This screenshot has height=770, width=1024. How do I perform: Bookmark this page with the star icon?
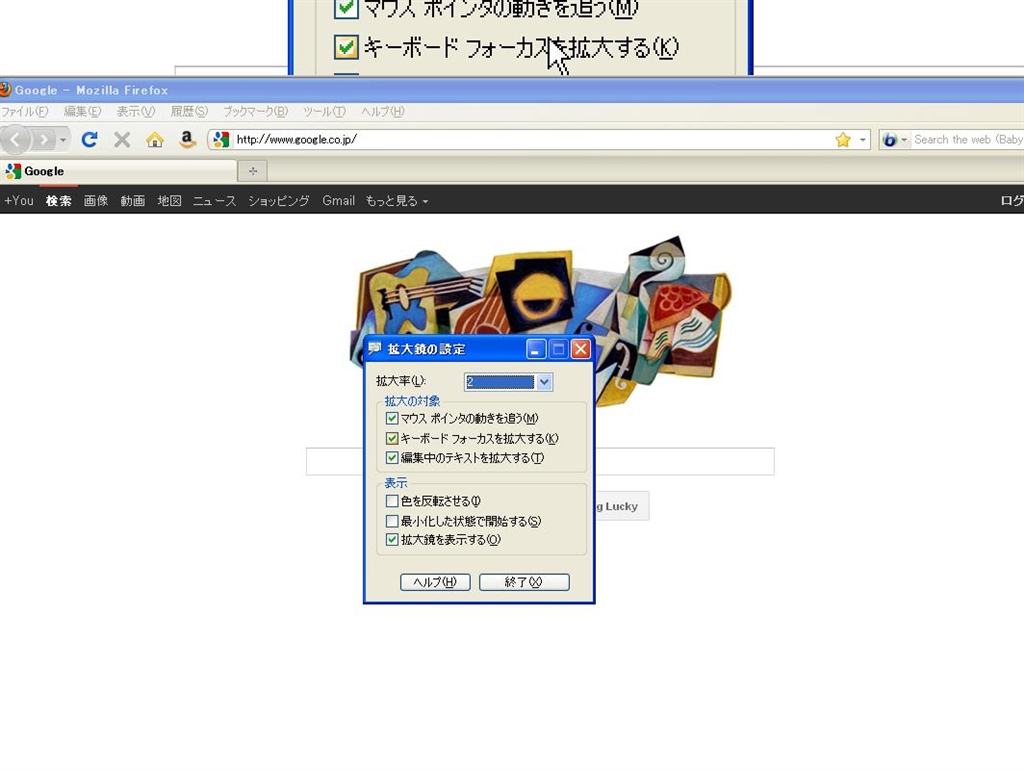(843, 139)
